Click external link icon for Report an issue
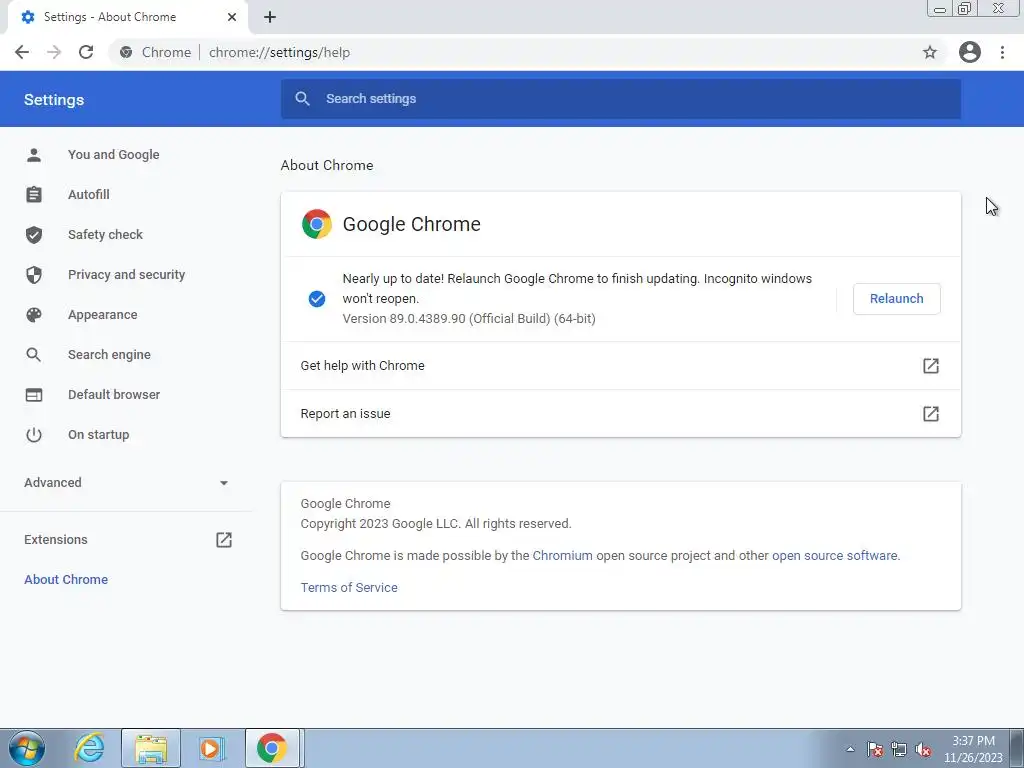 point(931,413)
